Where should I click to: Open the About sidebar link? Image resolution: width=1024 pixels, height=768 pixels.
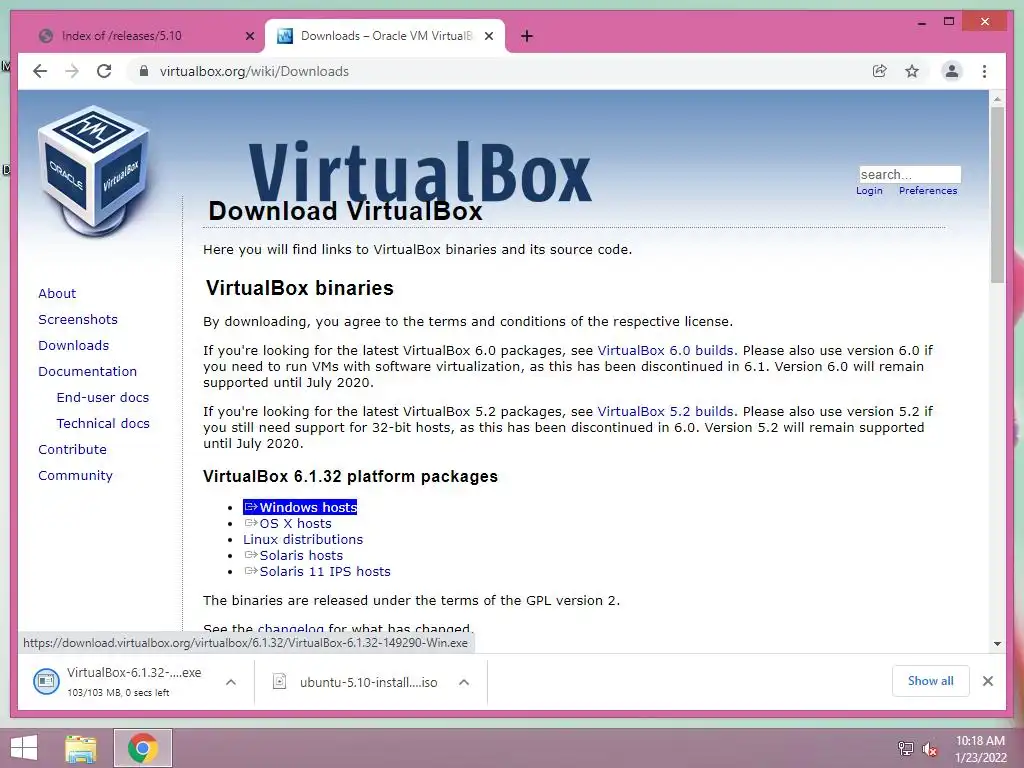[x=57, y=293]
